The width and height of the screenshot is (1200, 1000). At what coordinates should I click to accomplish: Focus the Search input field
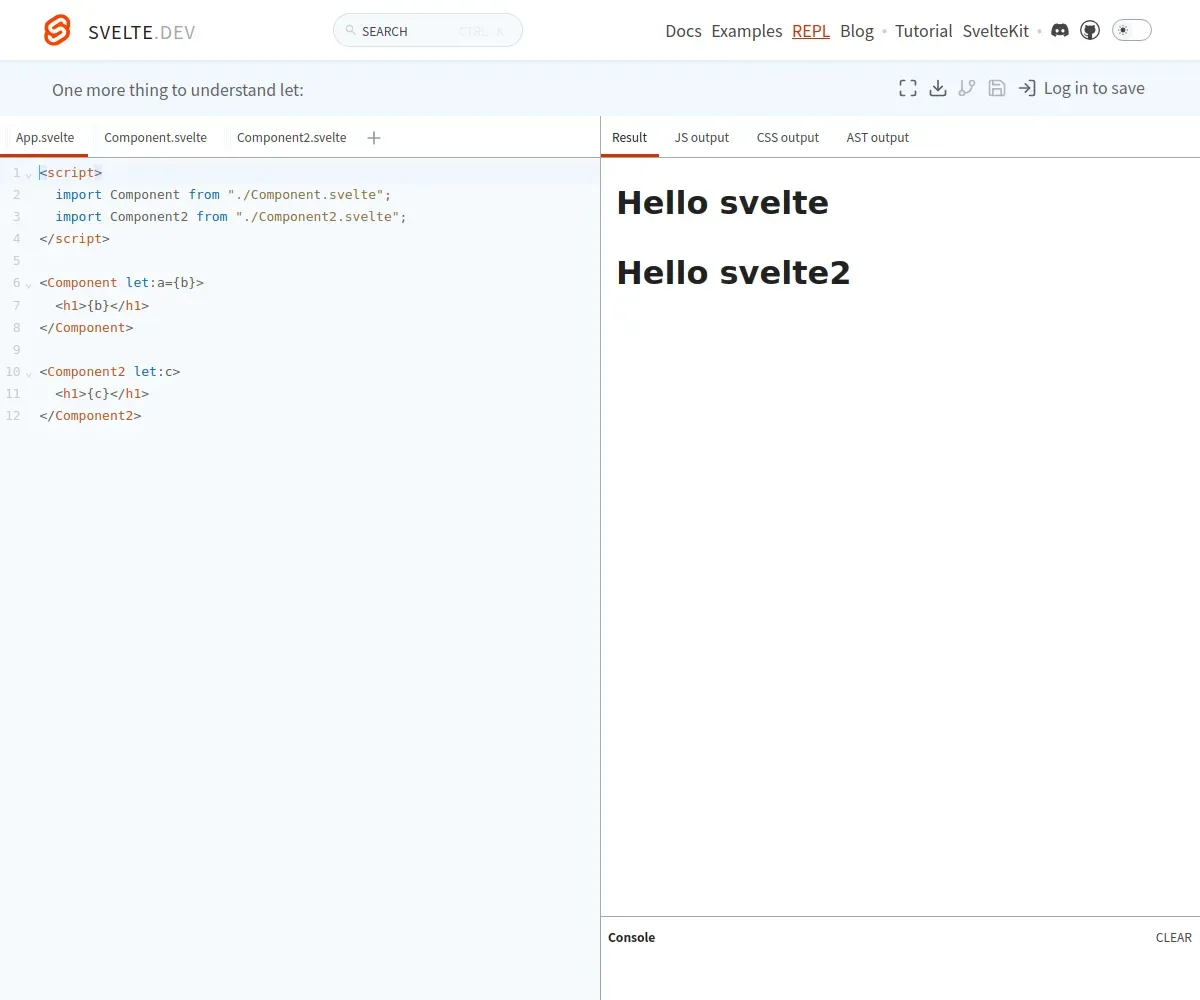click(428, 31)
